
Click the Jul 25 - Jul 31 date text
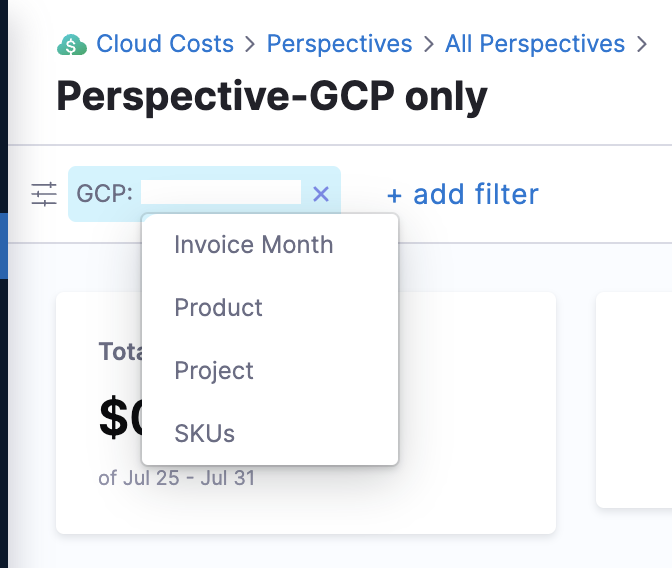[189, 478]
